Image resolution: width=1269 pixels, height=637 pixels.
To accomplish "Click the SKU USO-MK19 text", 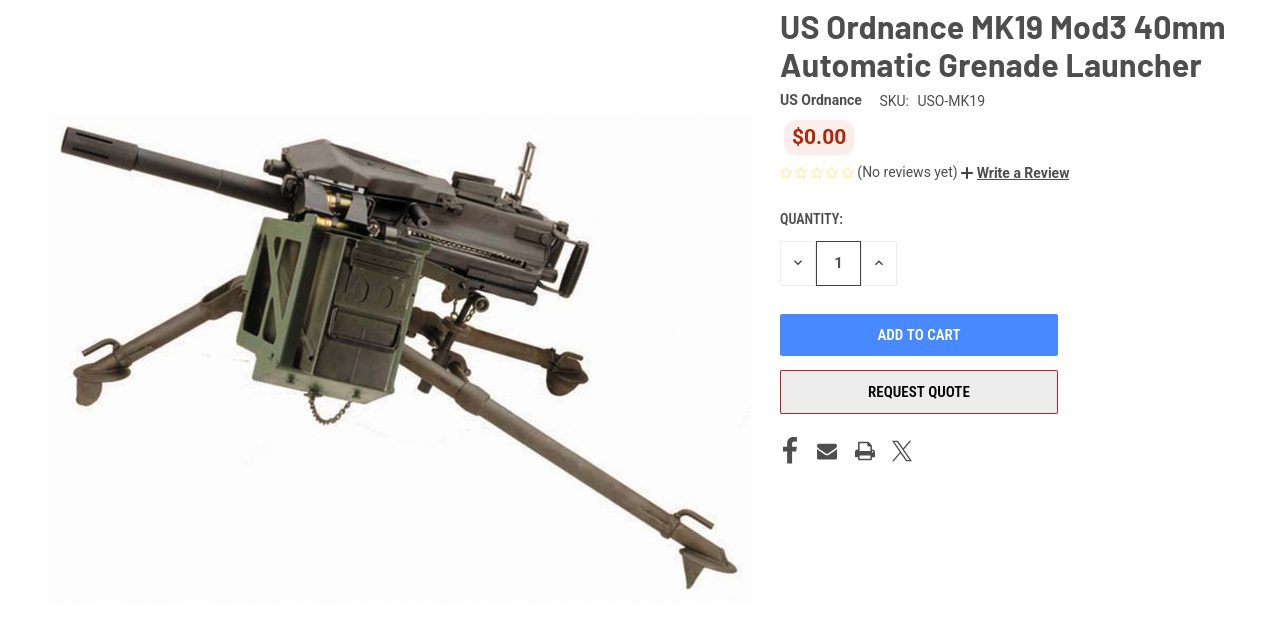I will click(932, 101).
